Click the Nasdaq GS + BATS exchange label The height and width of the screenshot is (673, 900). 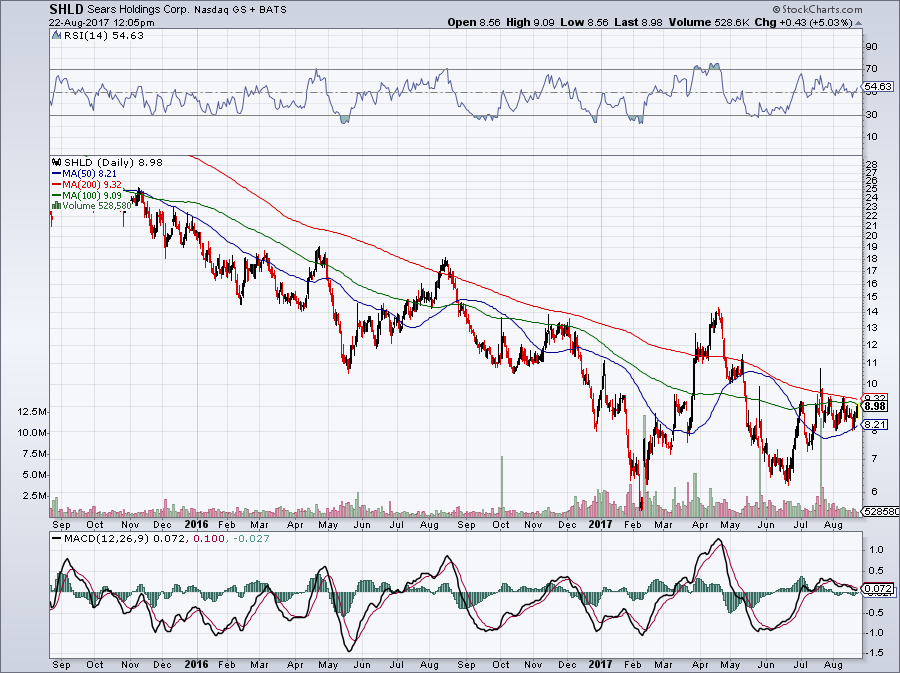point(240,10)
